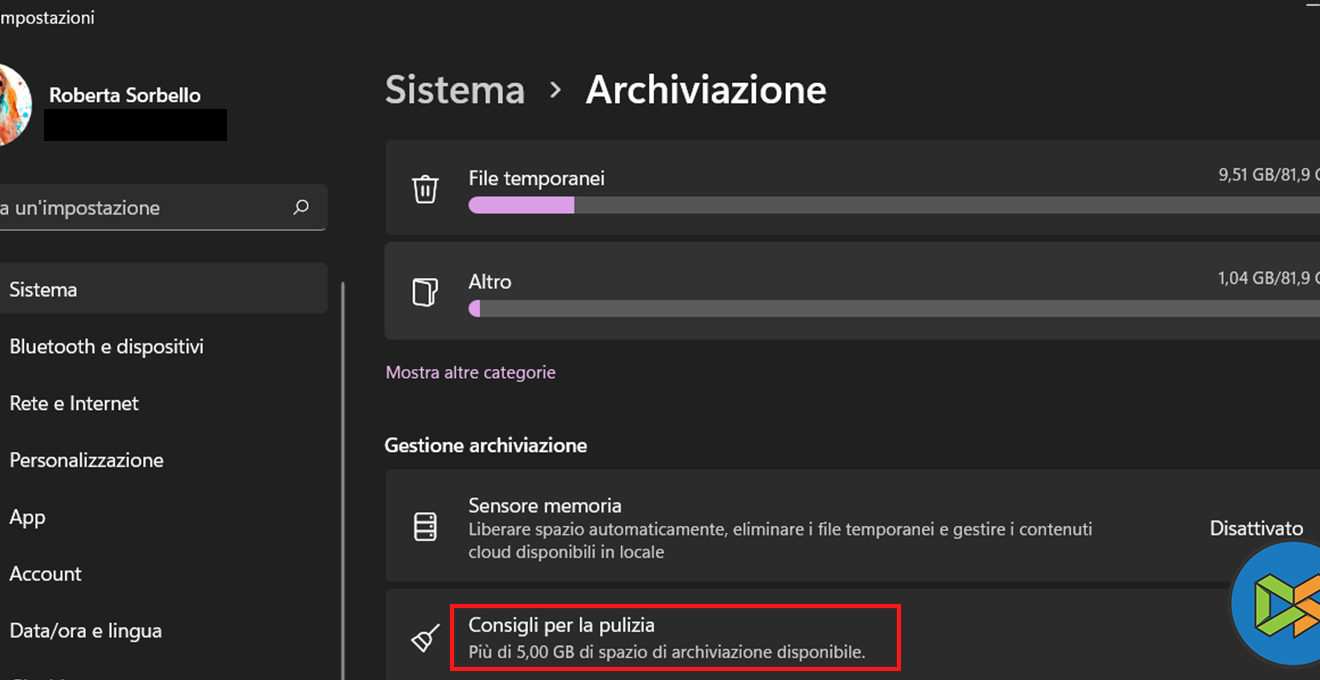Click the search magnifier icon
This screenshot has height=680, width=1320.
(301, 208)
